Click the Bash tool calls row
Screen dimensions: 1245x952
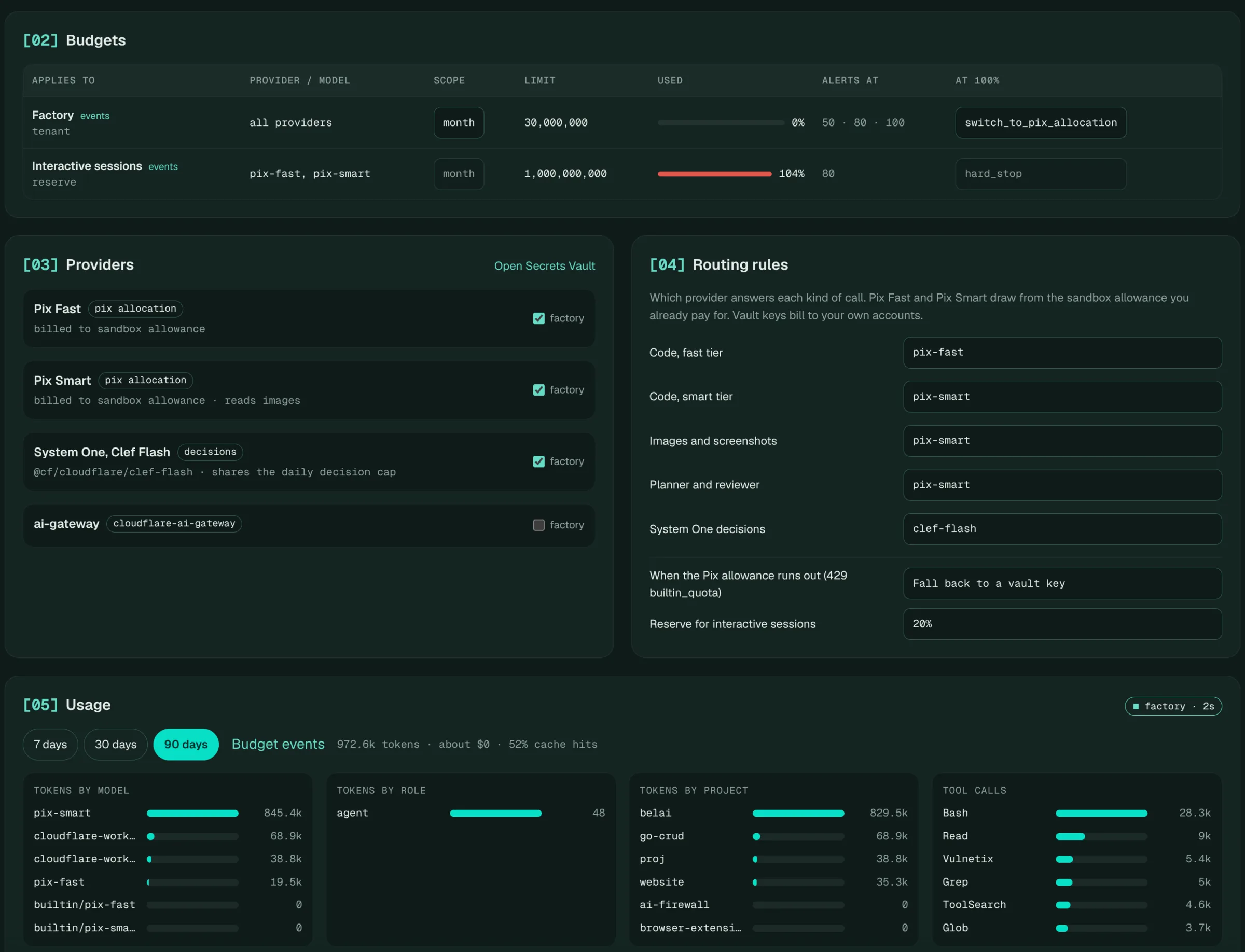(x=1076, y=813)
